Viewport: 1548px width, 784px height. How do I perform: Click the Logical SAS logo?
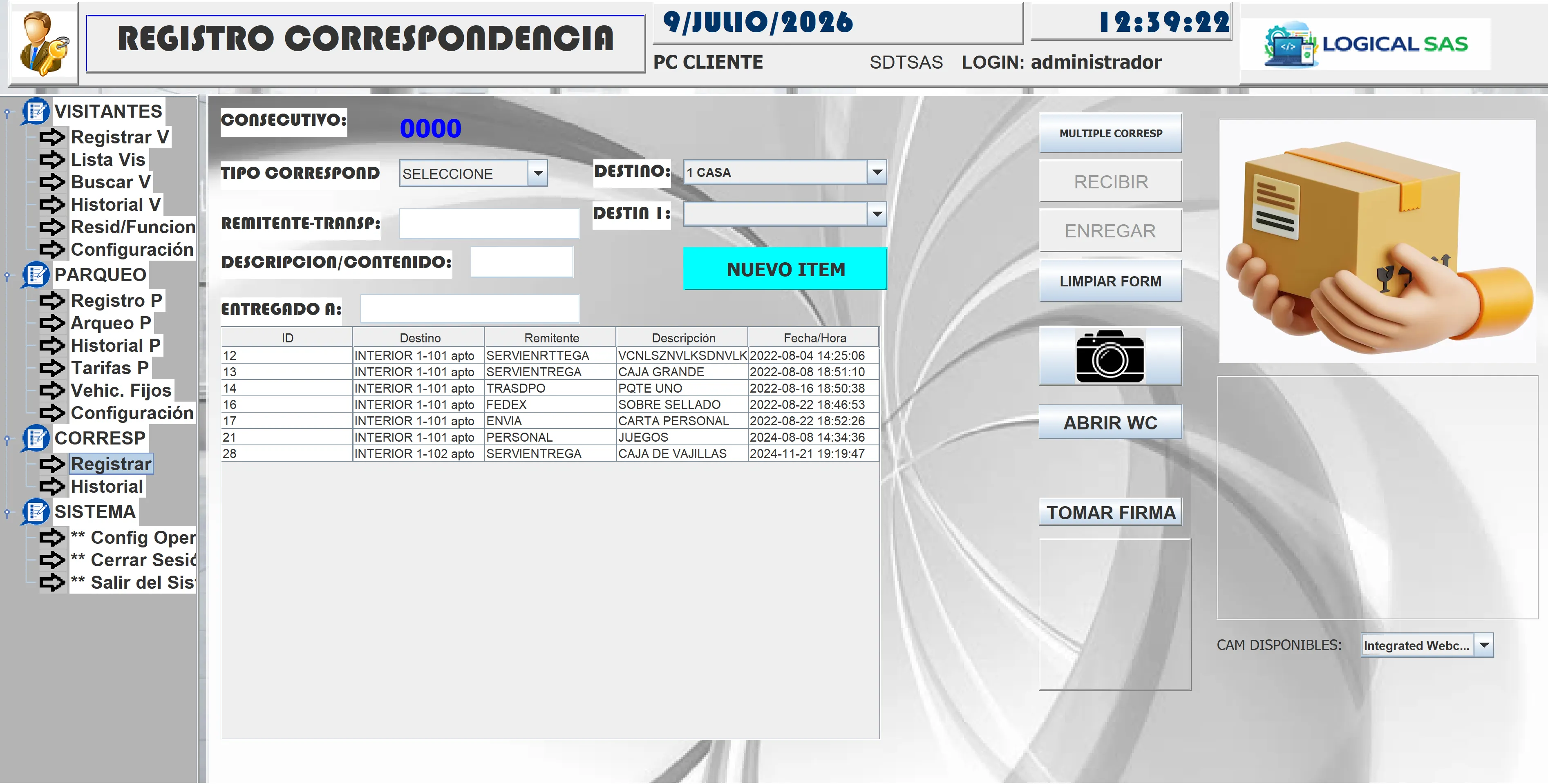pyautogui.click(x=1365, y=45)
